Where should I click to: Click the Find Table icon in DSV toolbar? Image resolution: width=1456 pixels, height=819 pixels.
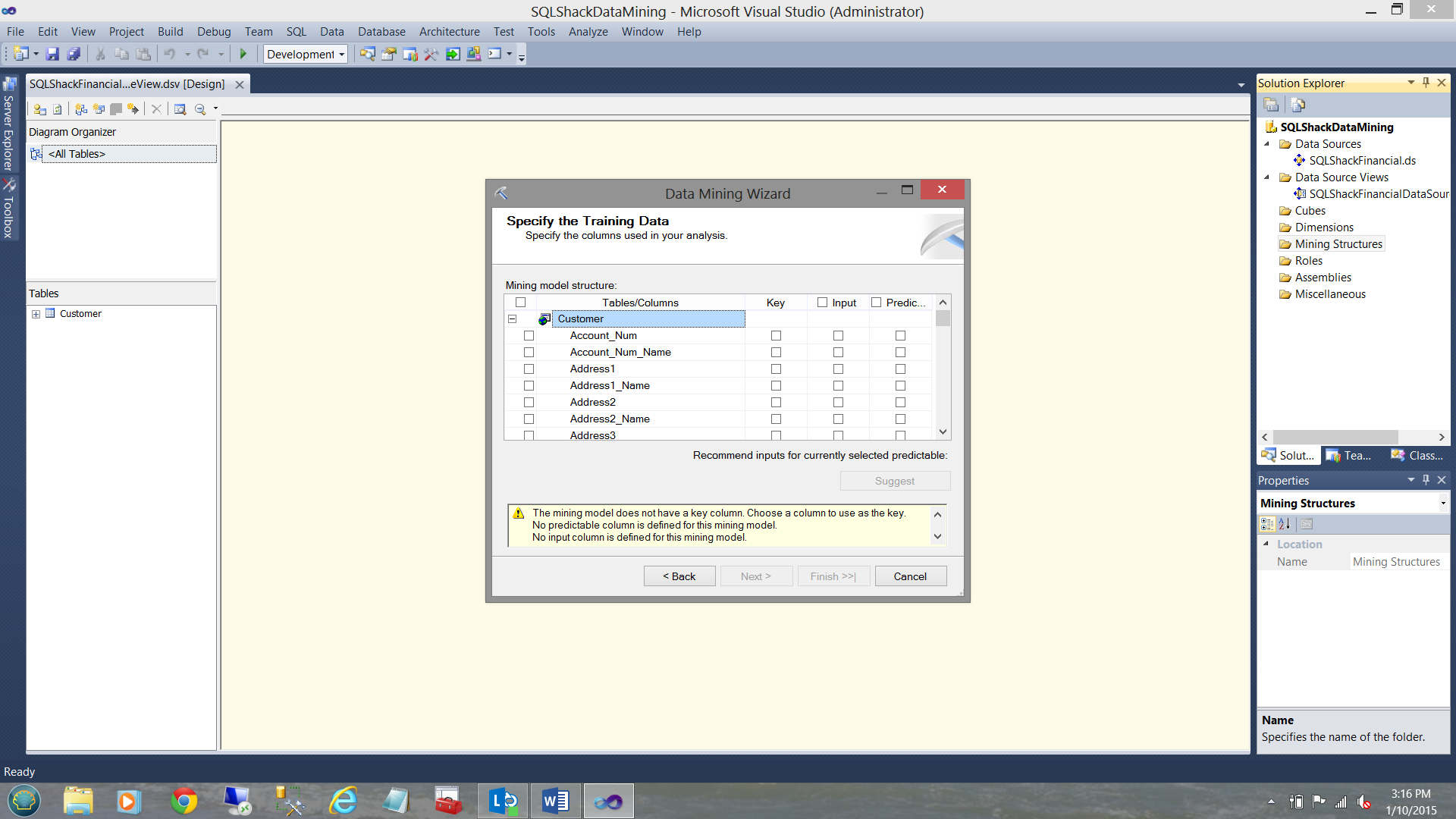(x=180, y=109)
